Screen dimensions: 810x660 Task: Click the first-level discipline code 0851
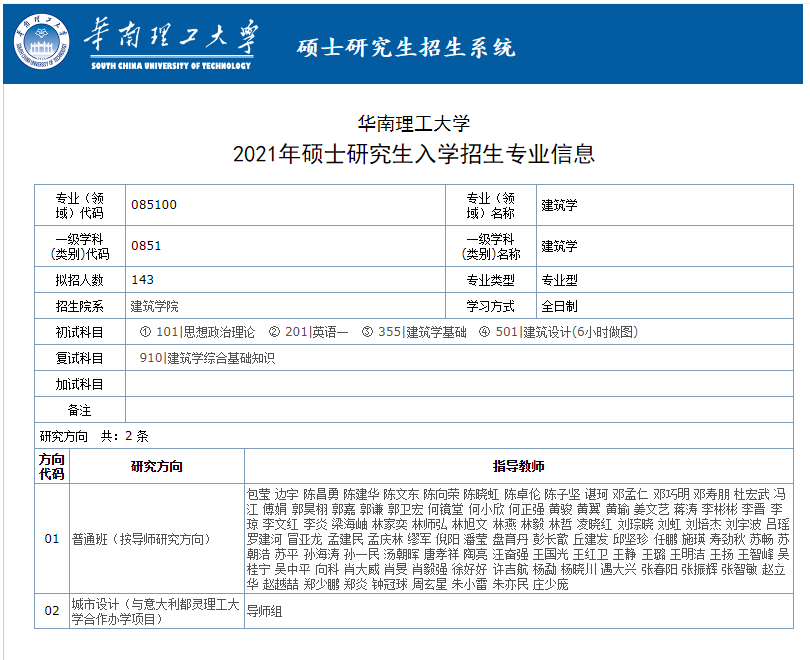pos(146,246)
